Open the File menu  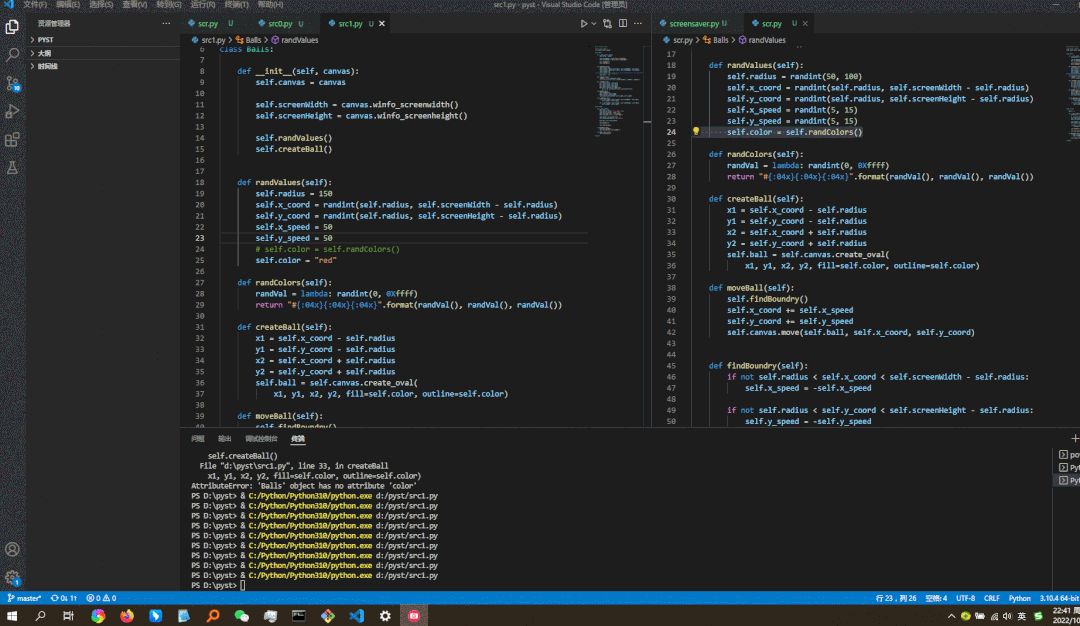[35, 4]
